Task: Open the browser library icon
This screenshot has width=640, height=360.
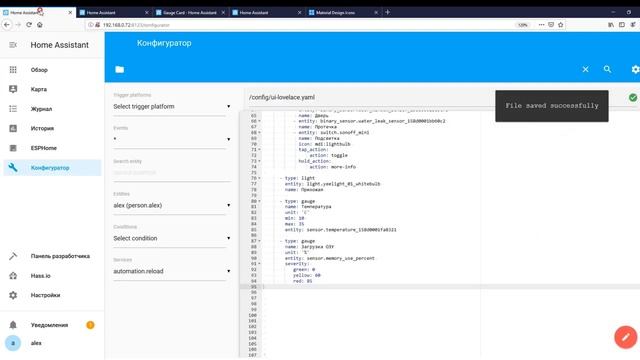Action: coord(611,25)
